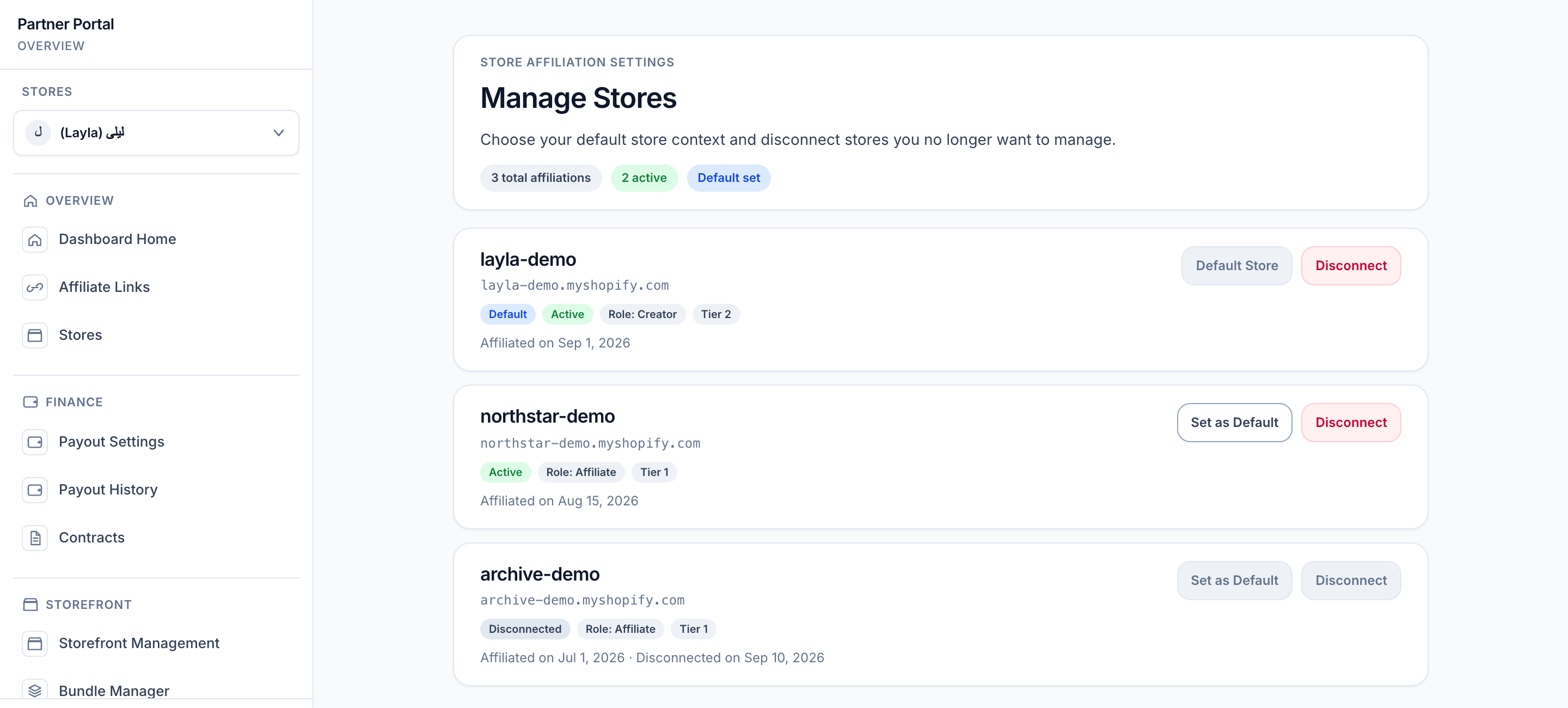Click the Disconnected tag on archive-demo
Viewport: 1568px width, 708px height.
tap(525, 630)
